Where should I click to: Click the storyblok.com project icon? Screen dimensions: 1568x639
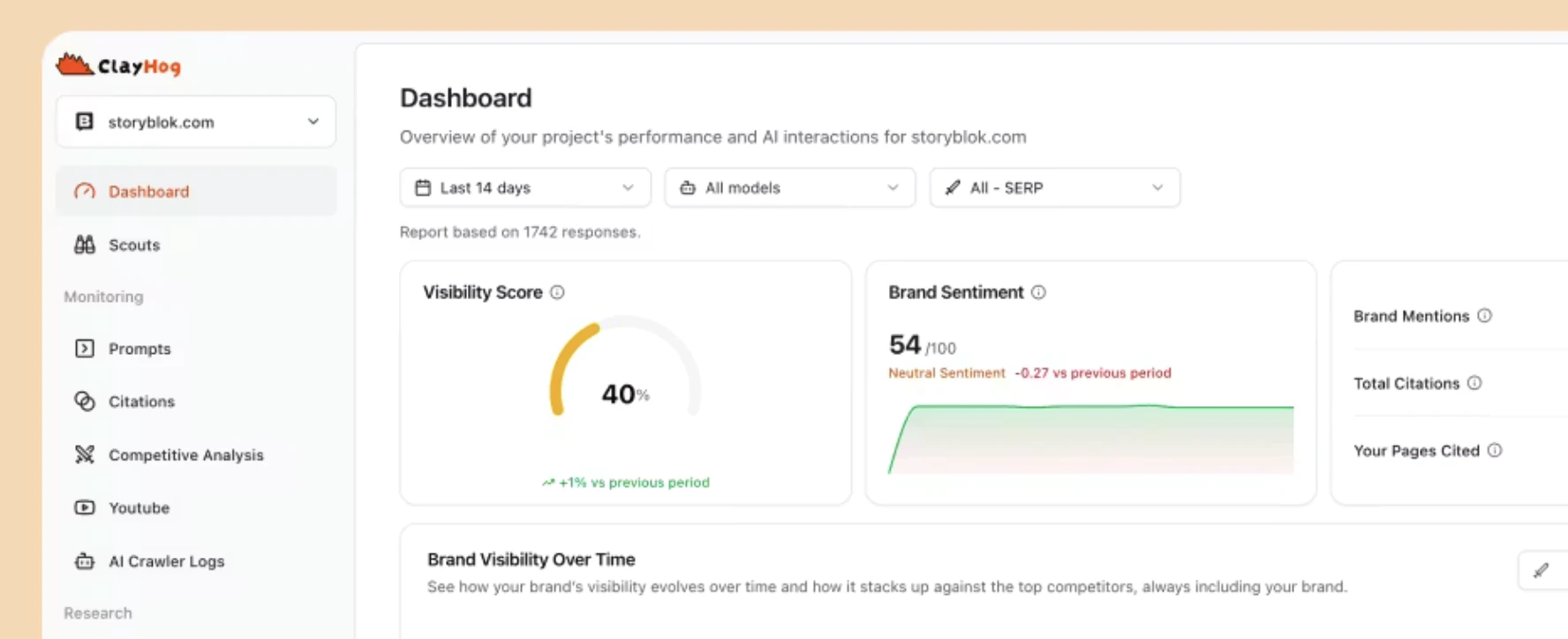tap(85, 122)
